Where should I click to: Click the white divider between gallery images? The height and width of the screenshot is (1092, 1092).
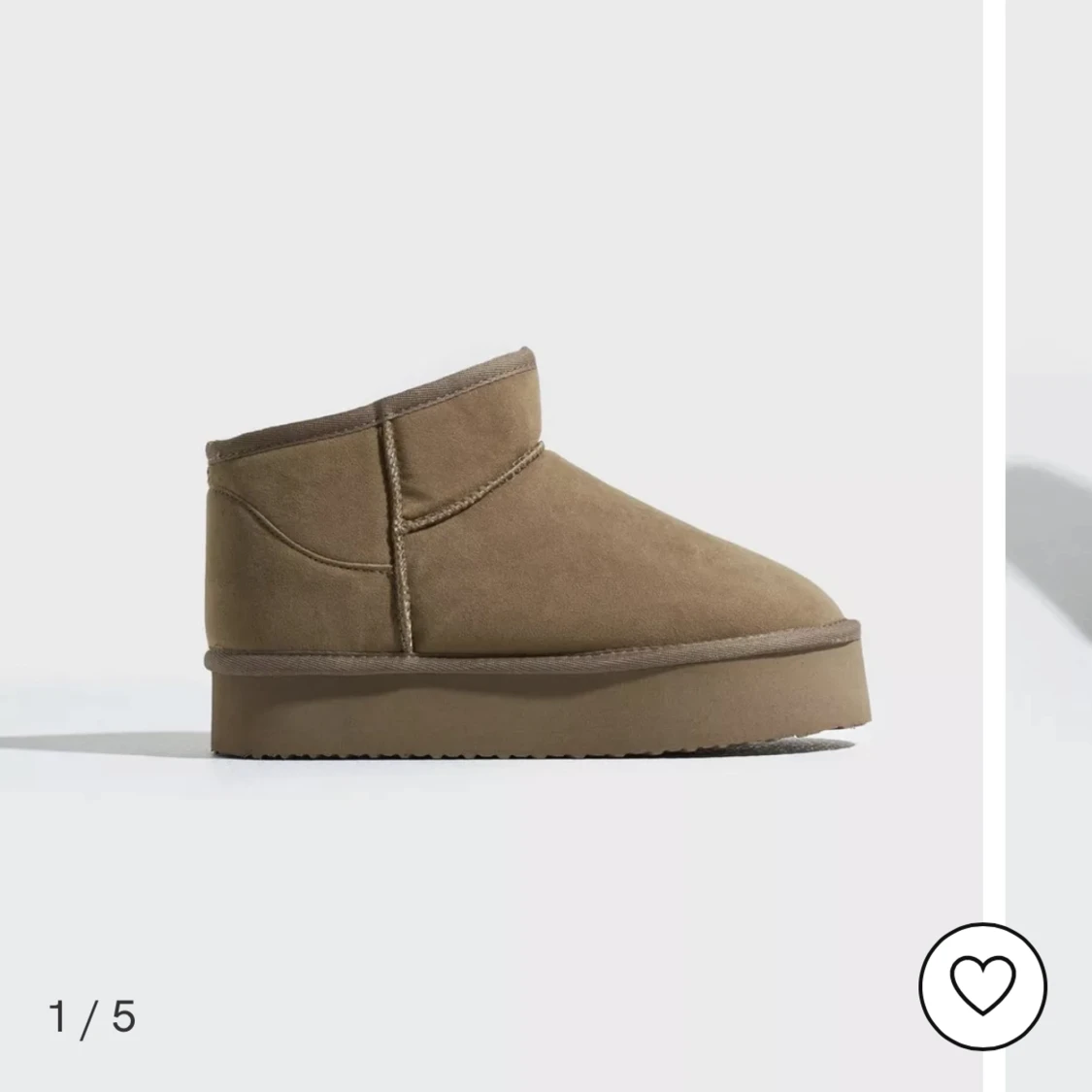(x=995, y=546)
